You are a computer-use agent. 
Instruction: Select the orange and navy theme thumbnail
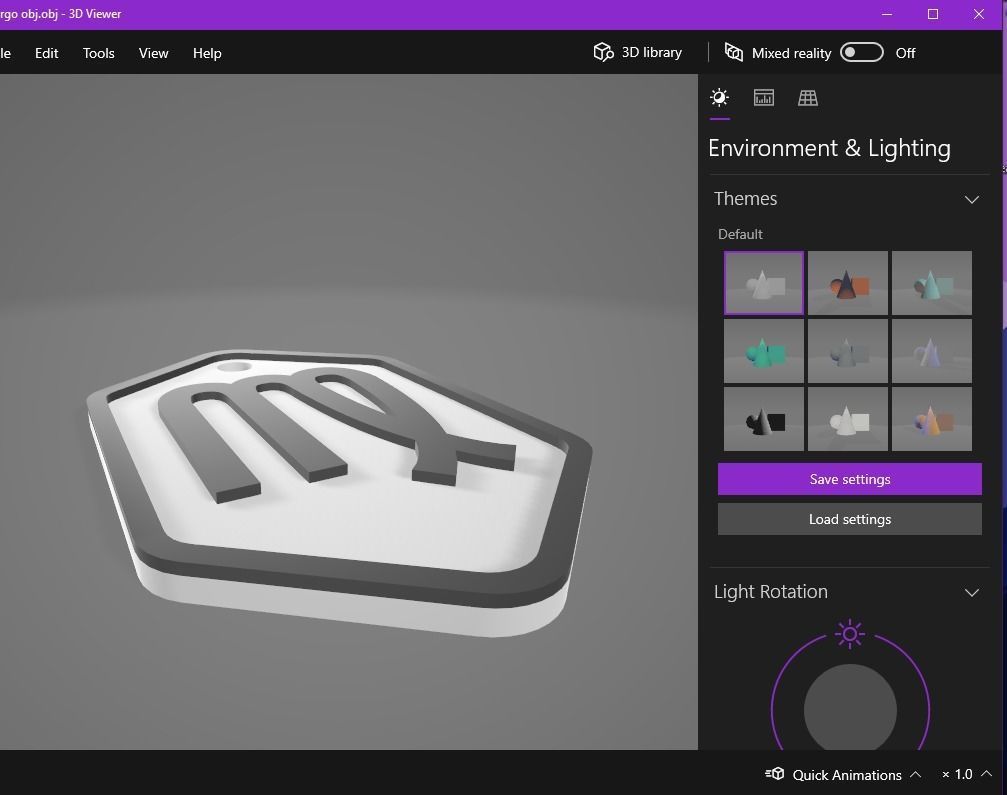coord(848,283)
